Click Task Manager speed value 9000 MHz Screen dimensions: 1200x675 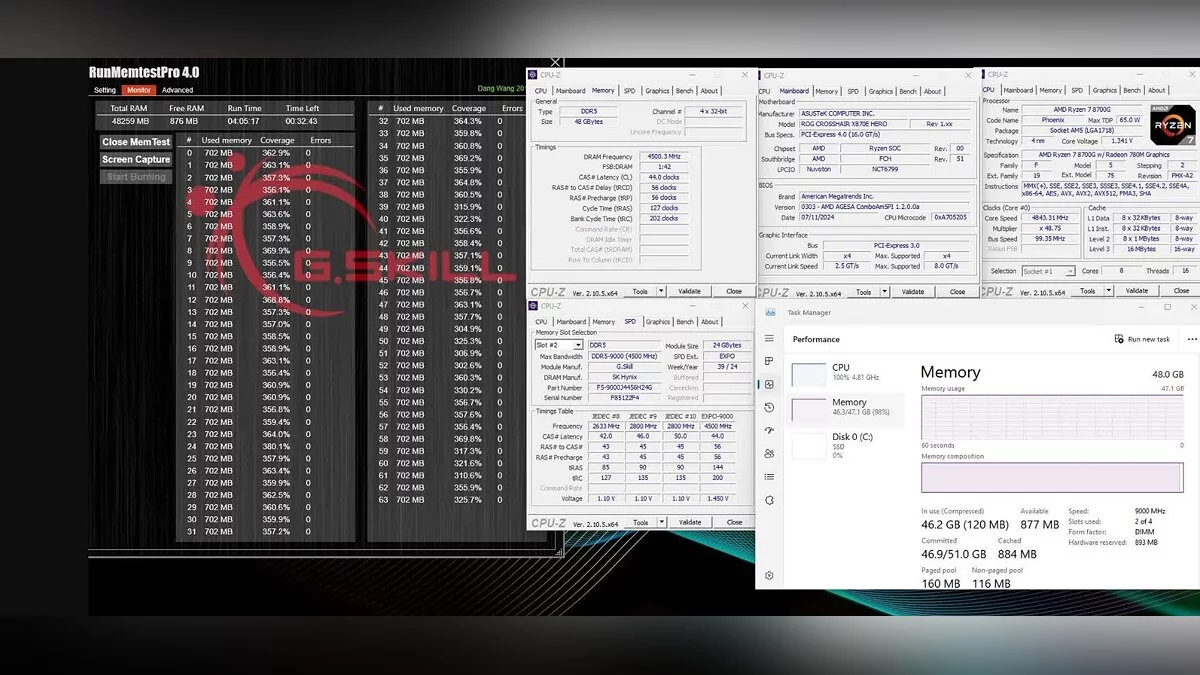pos(1150,511)
